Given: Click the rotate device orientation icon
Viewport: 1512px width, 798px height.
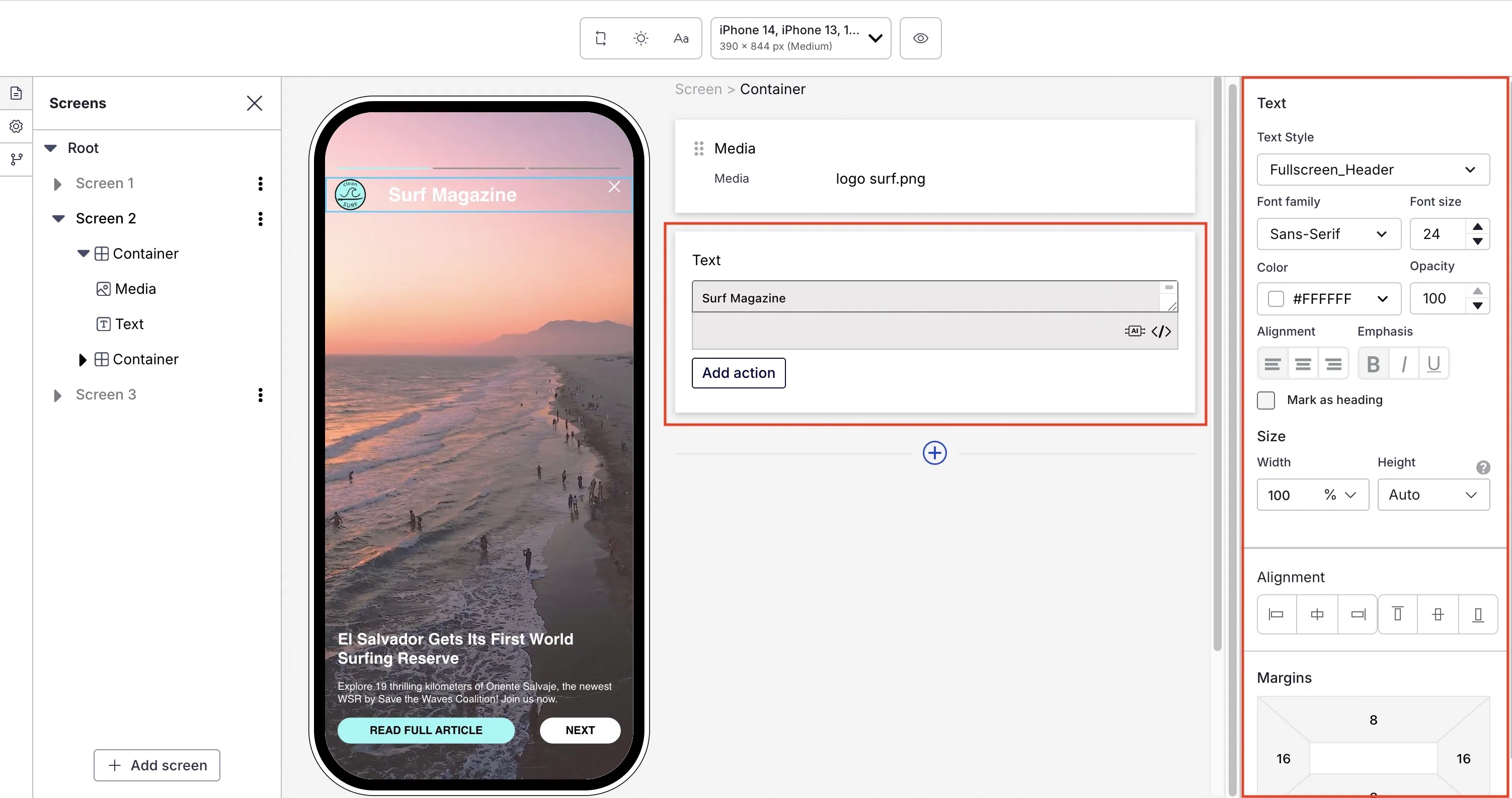Looking at the screenshot, I should [x=600, y=38].
